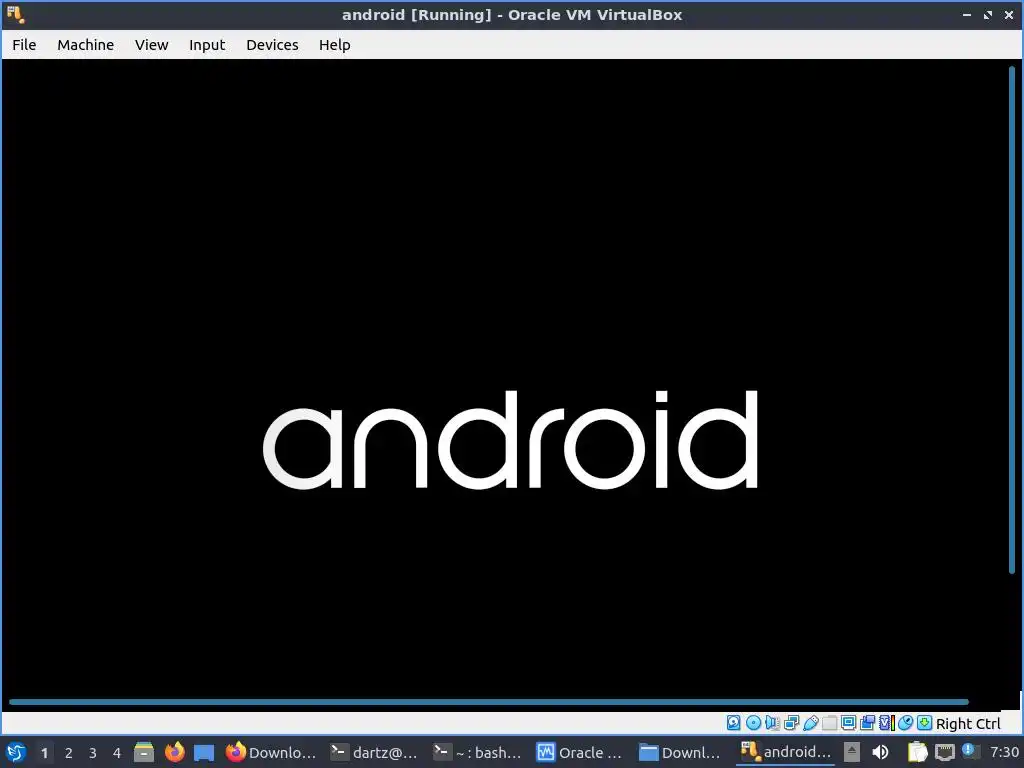Open the Input menu
Image resolution: width=1024 pixels, height=768 pixels.
coord(207,45)
